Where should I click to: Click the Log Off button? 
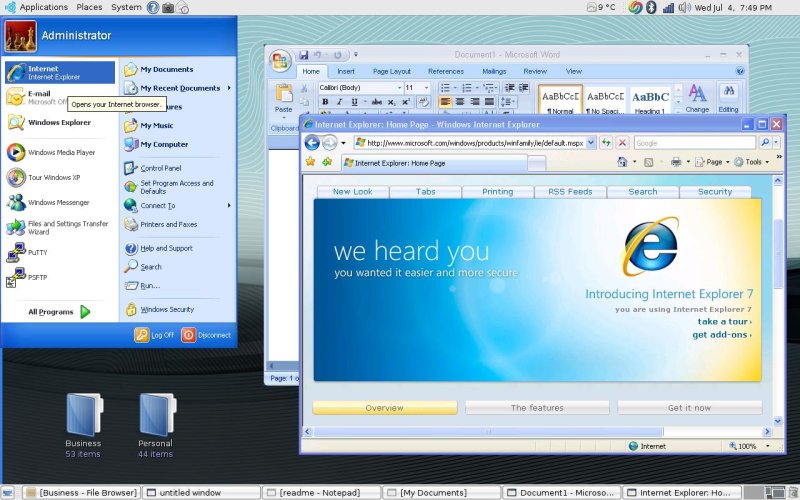coord(155,335)
